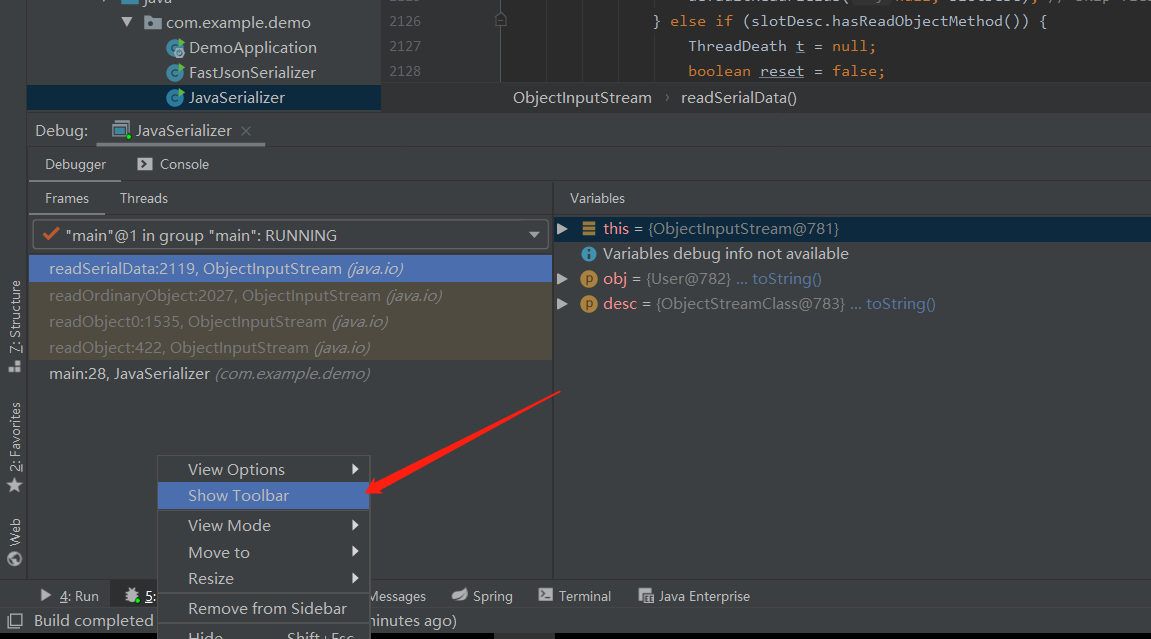Open the Z: Structure sidebar panel
The width and height of the screenshot is (1151, 639).
click(15, 326)
